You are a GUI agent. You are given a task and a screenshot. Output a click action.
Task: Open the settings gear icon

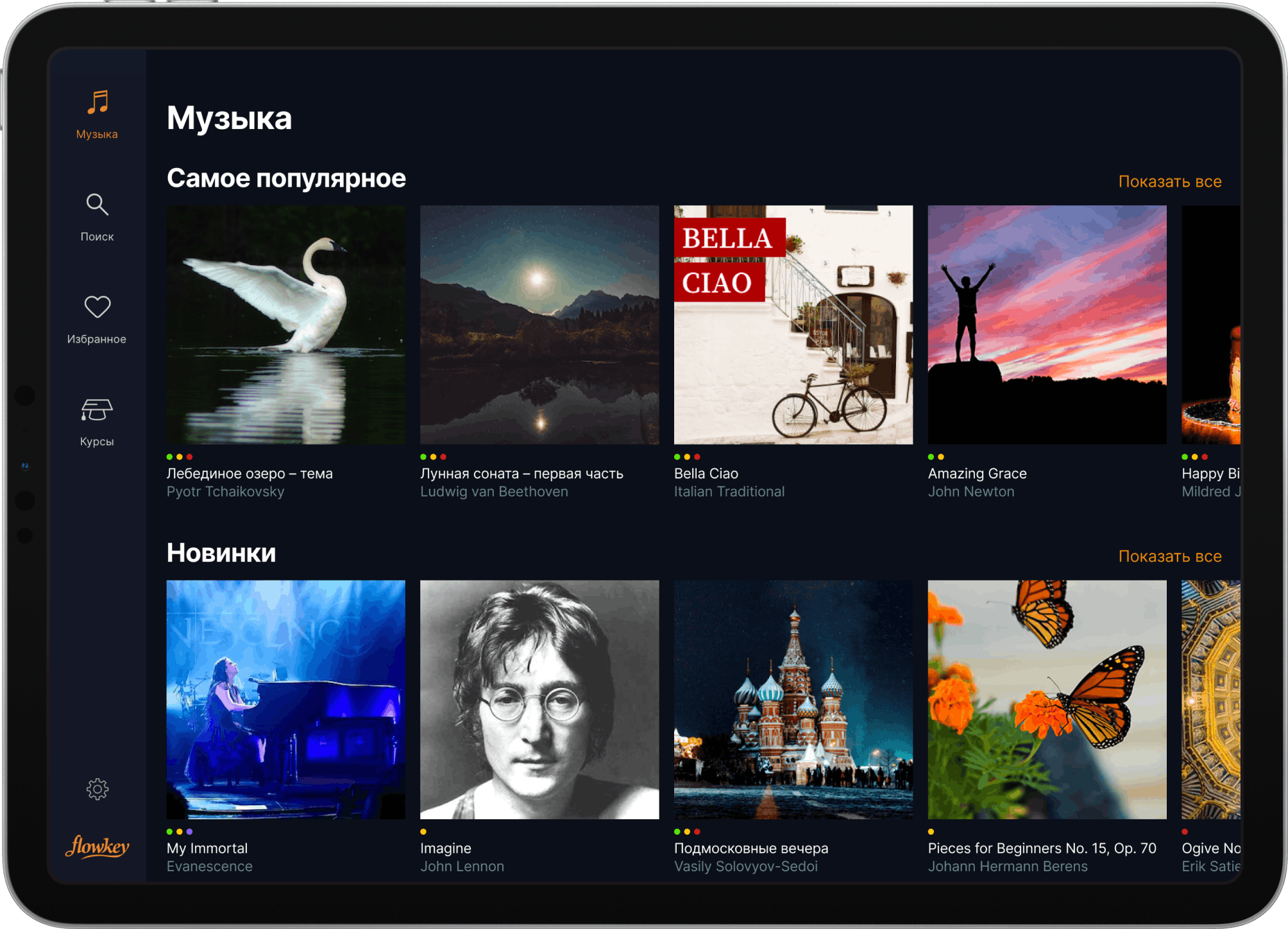97,789
